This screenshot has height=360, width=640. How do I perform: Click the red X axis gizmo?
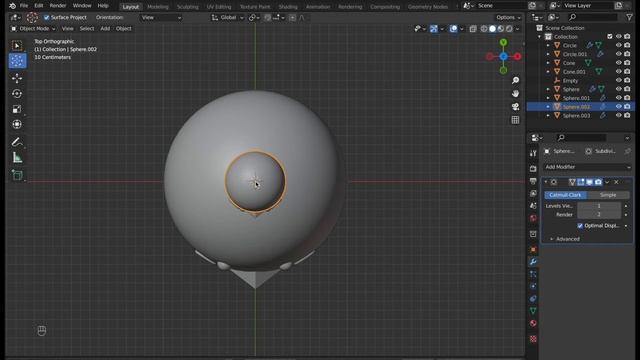point(518,56)
